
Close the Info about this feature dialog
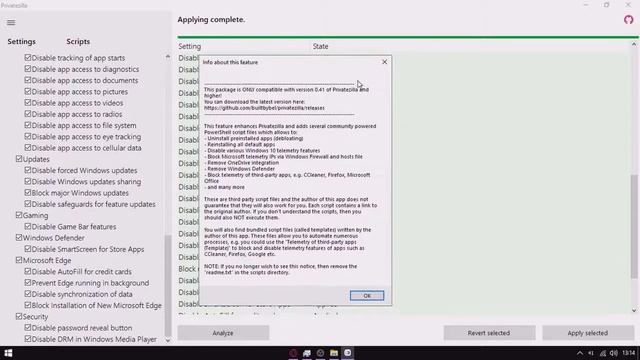[384, 62]
